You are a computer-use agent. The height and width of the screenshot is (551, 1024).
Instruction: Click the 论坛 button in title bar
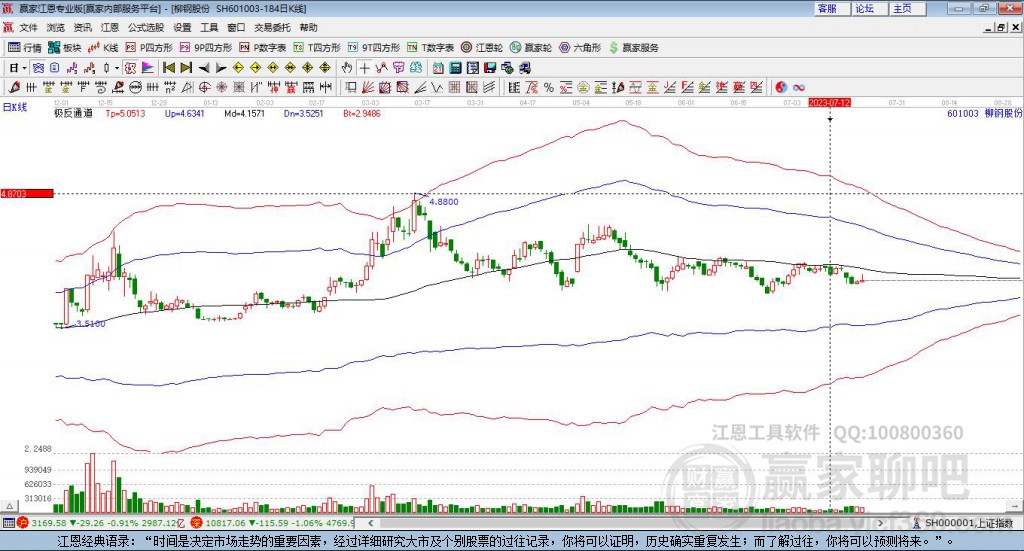coord(870,8)
